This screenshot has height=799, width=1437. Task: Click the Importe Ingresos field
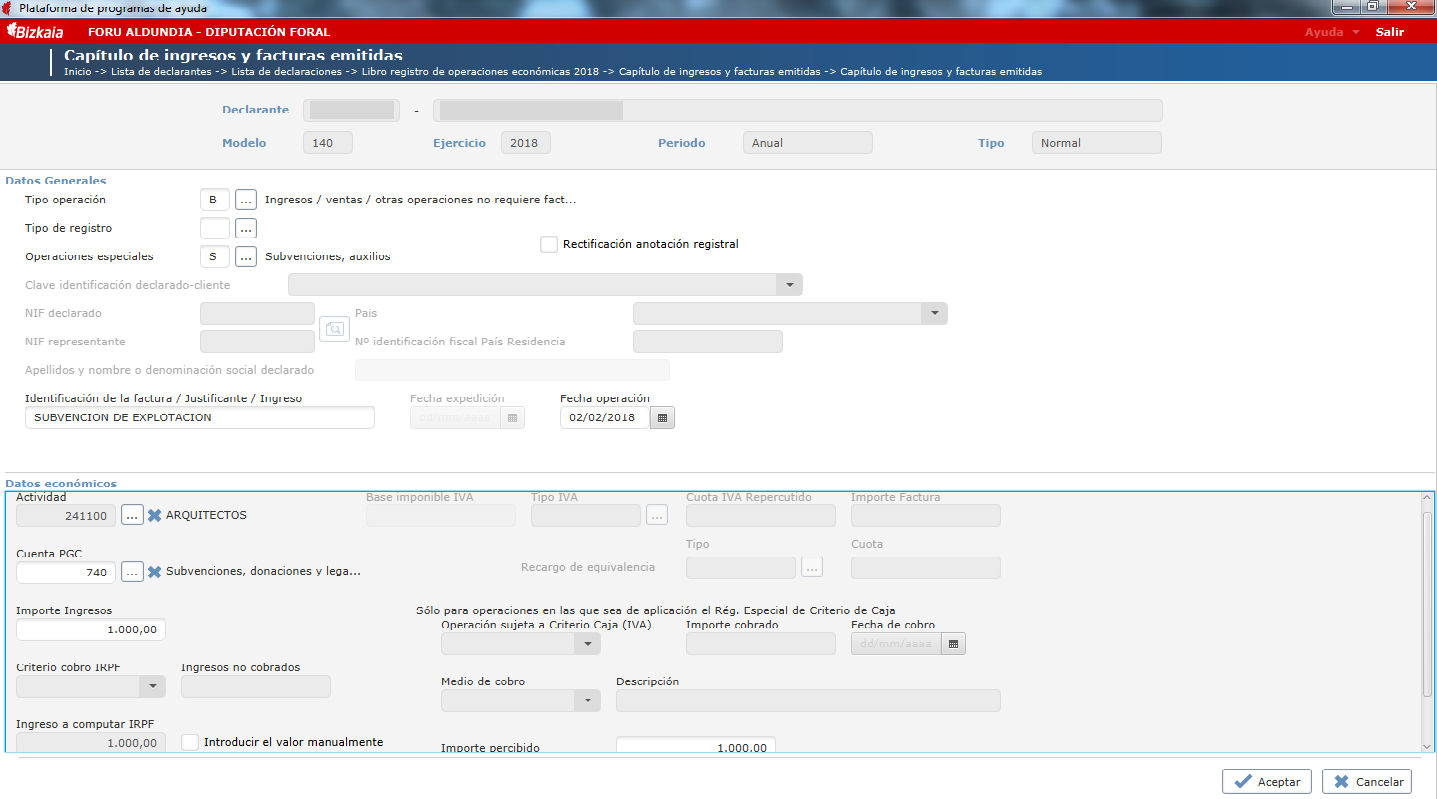click(91, 630)
